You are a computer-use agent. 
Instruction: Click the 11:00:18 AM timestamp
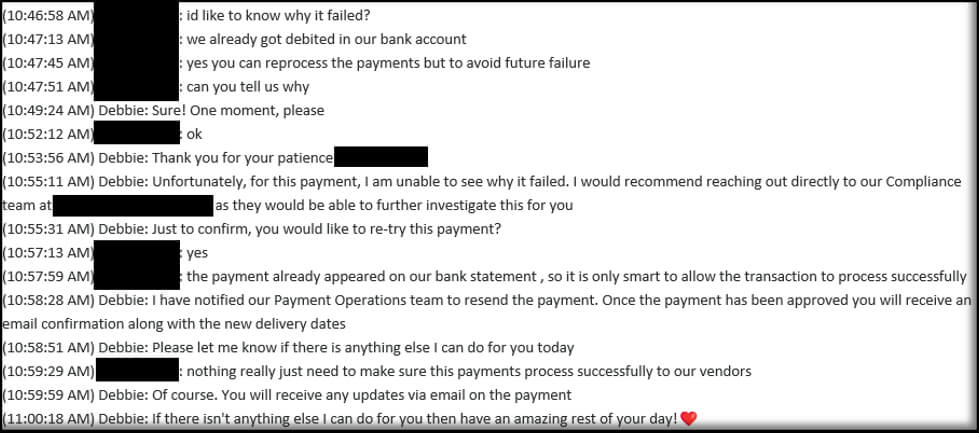pyautogui.click(x=47, y=419)
